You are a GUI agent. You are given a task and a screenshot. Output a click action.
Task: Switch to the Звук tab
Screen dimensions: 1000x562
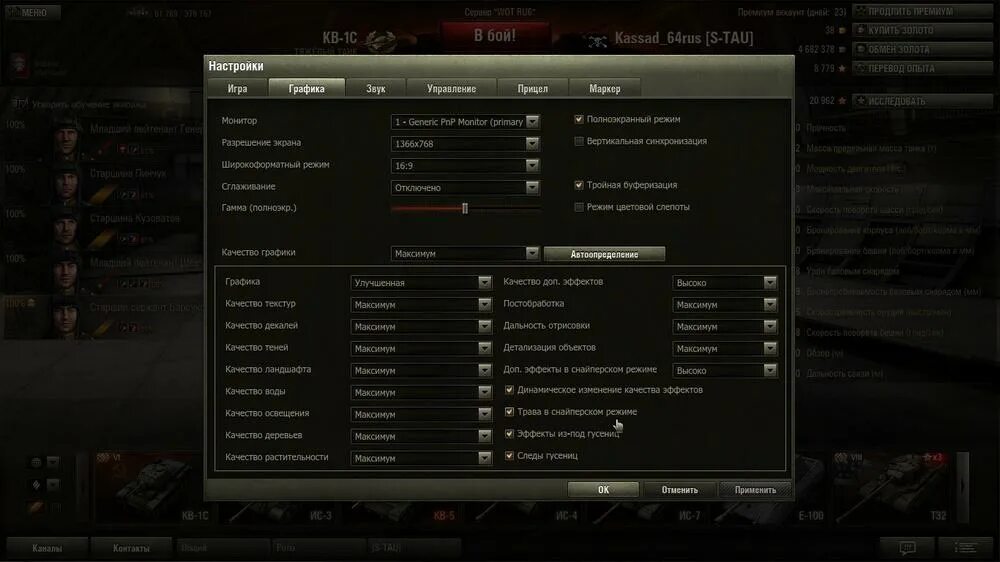click(376, 89)
